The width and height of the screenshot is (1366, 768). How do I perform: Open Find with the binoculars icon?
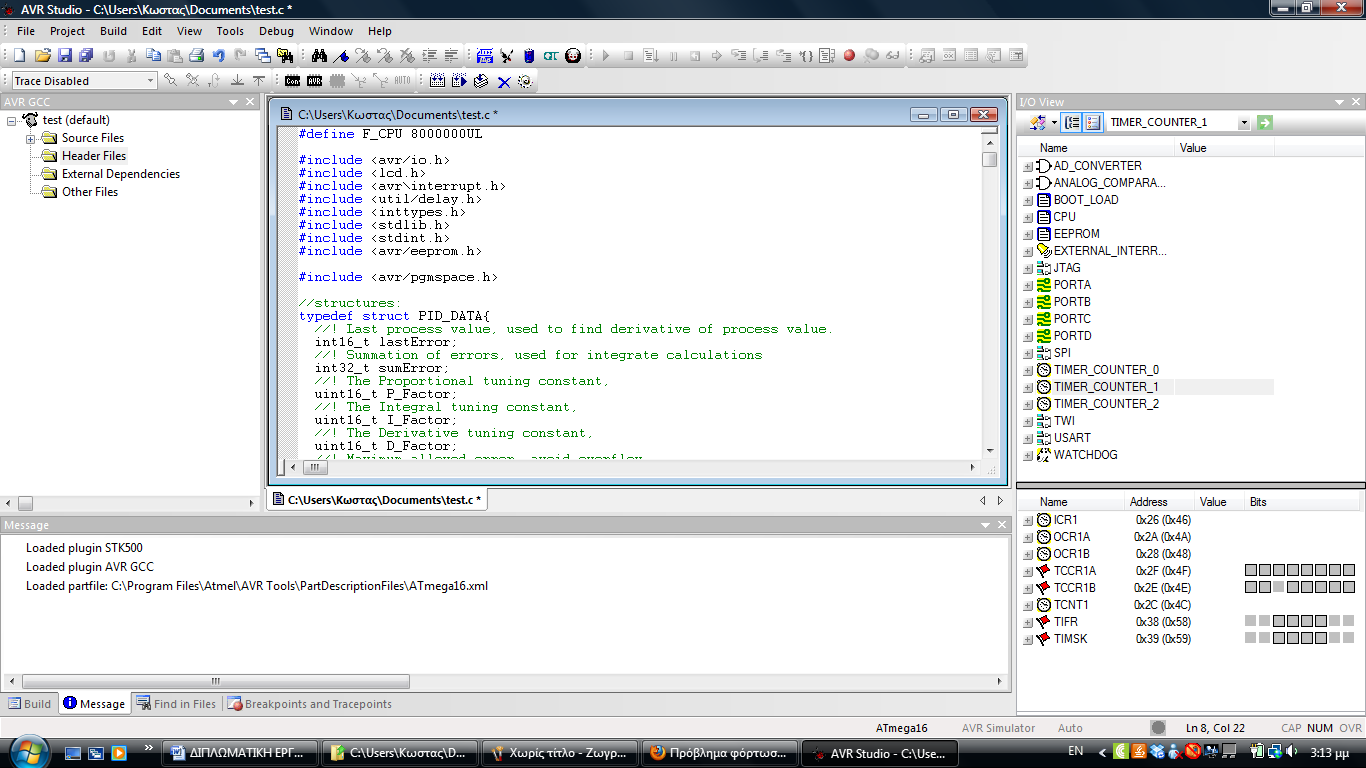pyautogui.click(x=319, y=56)
